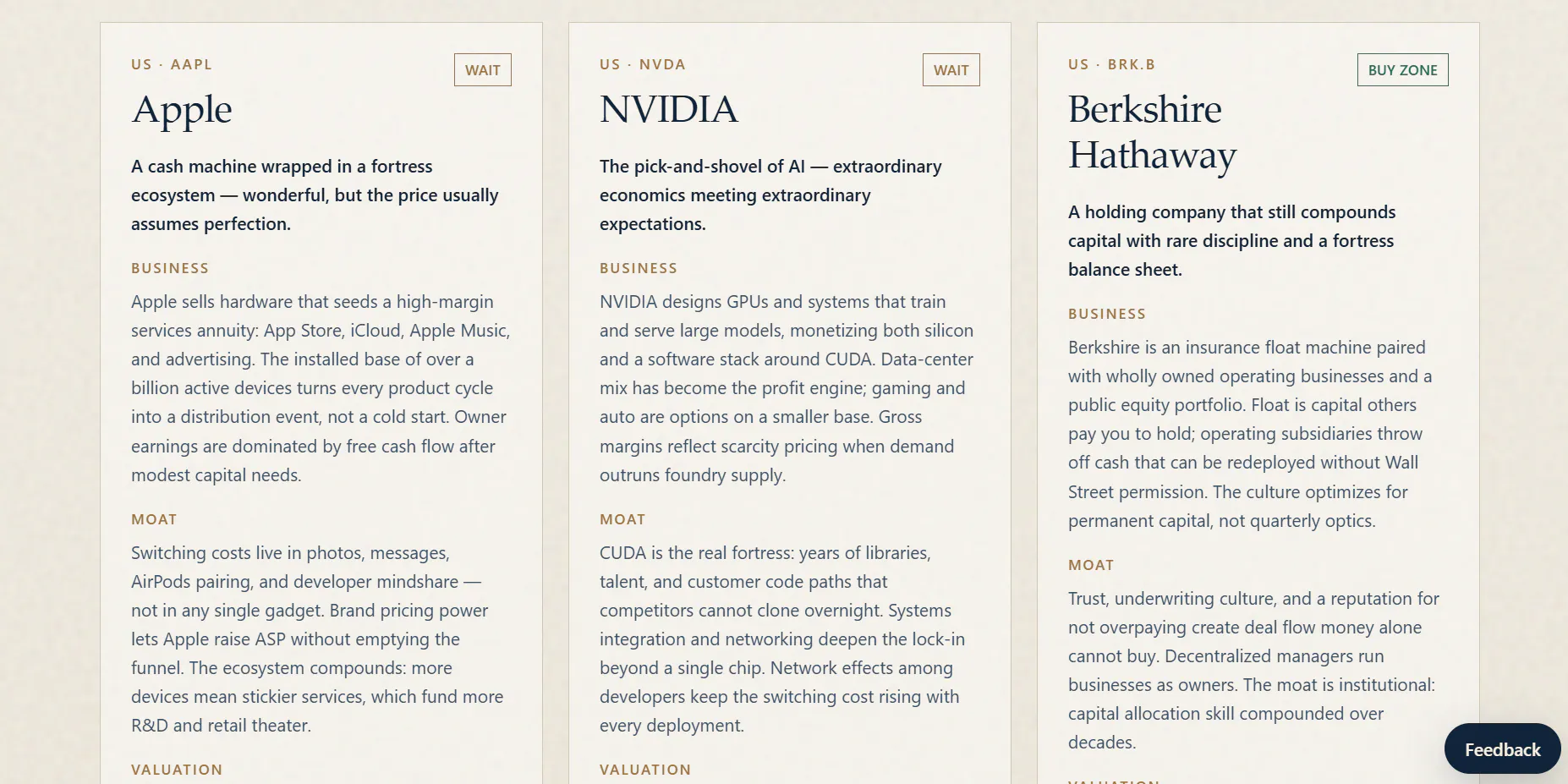Screen dimensions: 1568x784
Task: Click the MOAT label in Berkshire card
Action: (1091, 565)
